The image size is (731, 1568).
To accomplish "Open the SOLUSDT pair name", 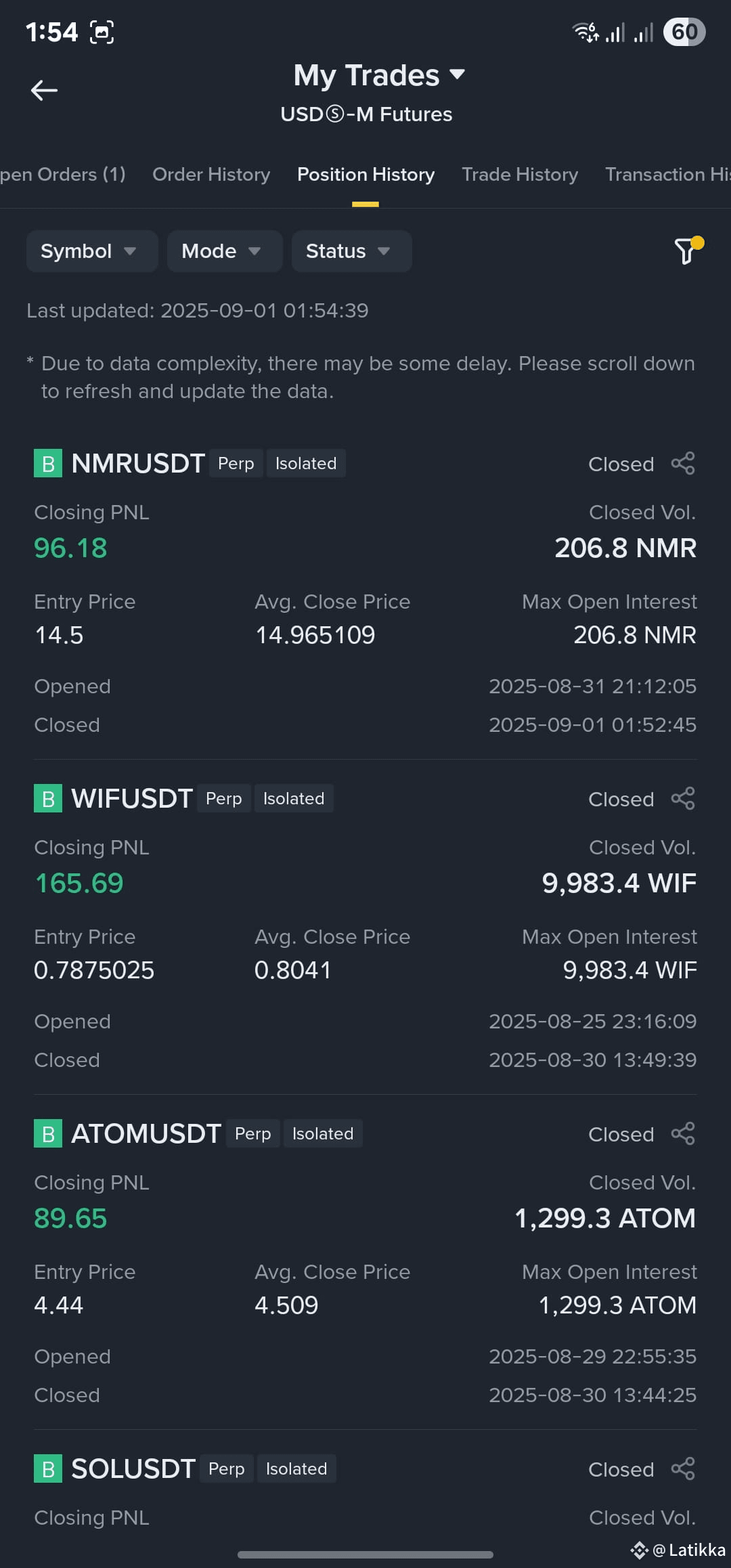I will [133, 1469].
